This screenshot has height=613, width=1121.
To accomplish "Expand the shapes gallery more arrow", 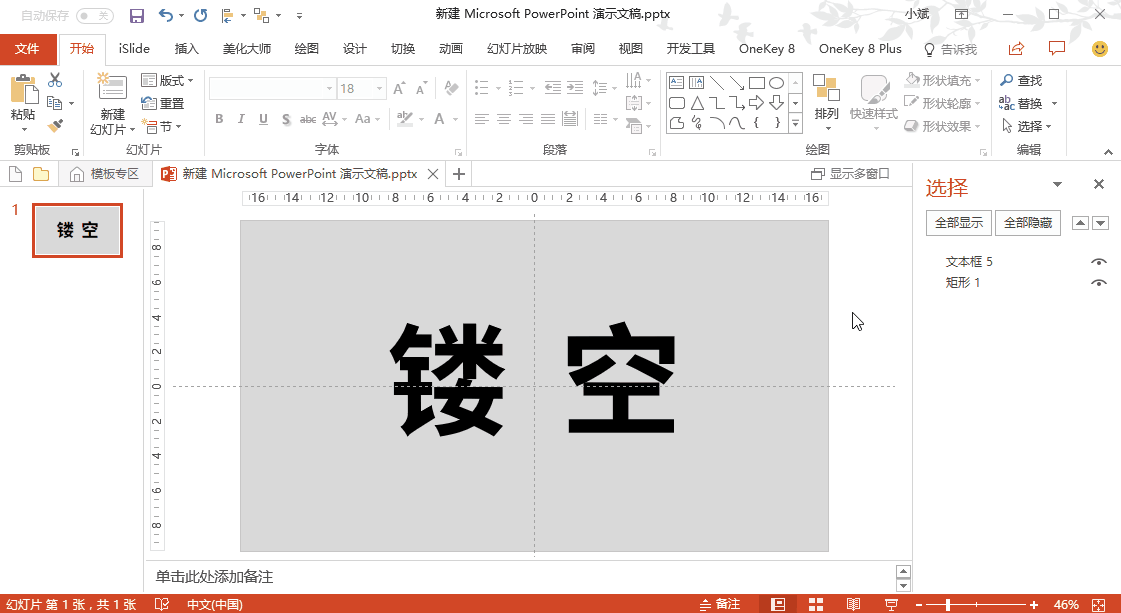I will [796, 124].
